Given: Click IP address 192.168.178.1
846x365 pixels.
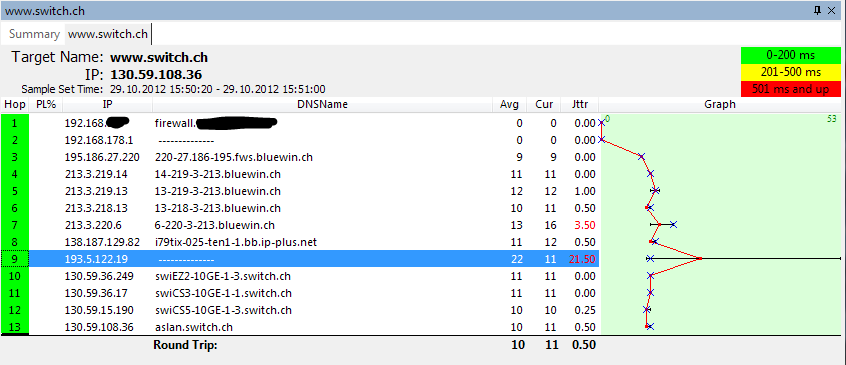Looking at the screenshot, I should (x=99, y=140).
